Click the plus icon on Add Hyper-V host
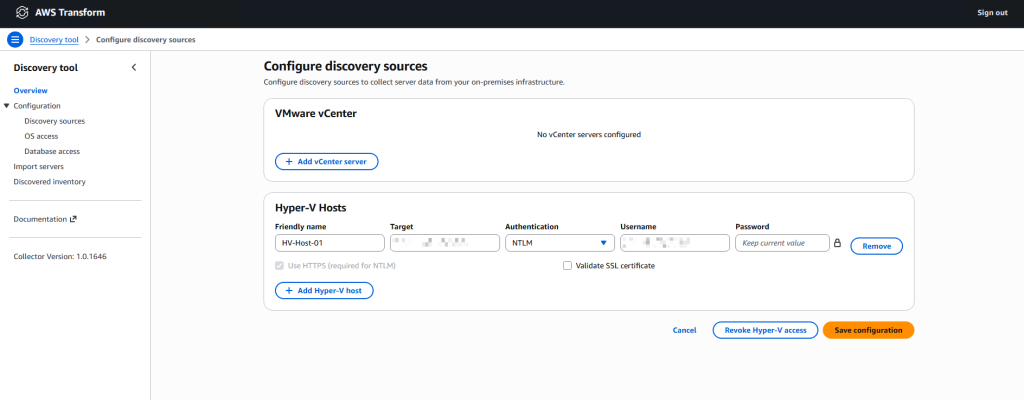The height and width of the screenshot is (400, 1024). [x=289, y=290]
